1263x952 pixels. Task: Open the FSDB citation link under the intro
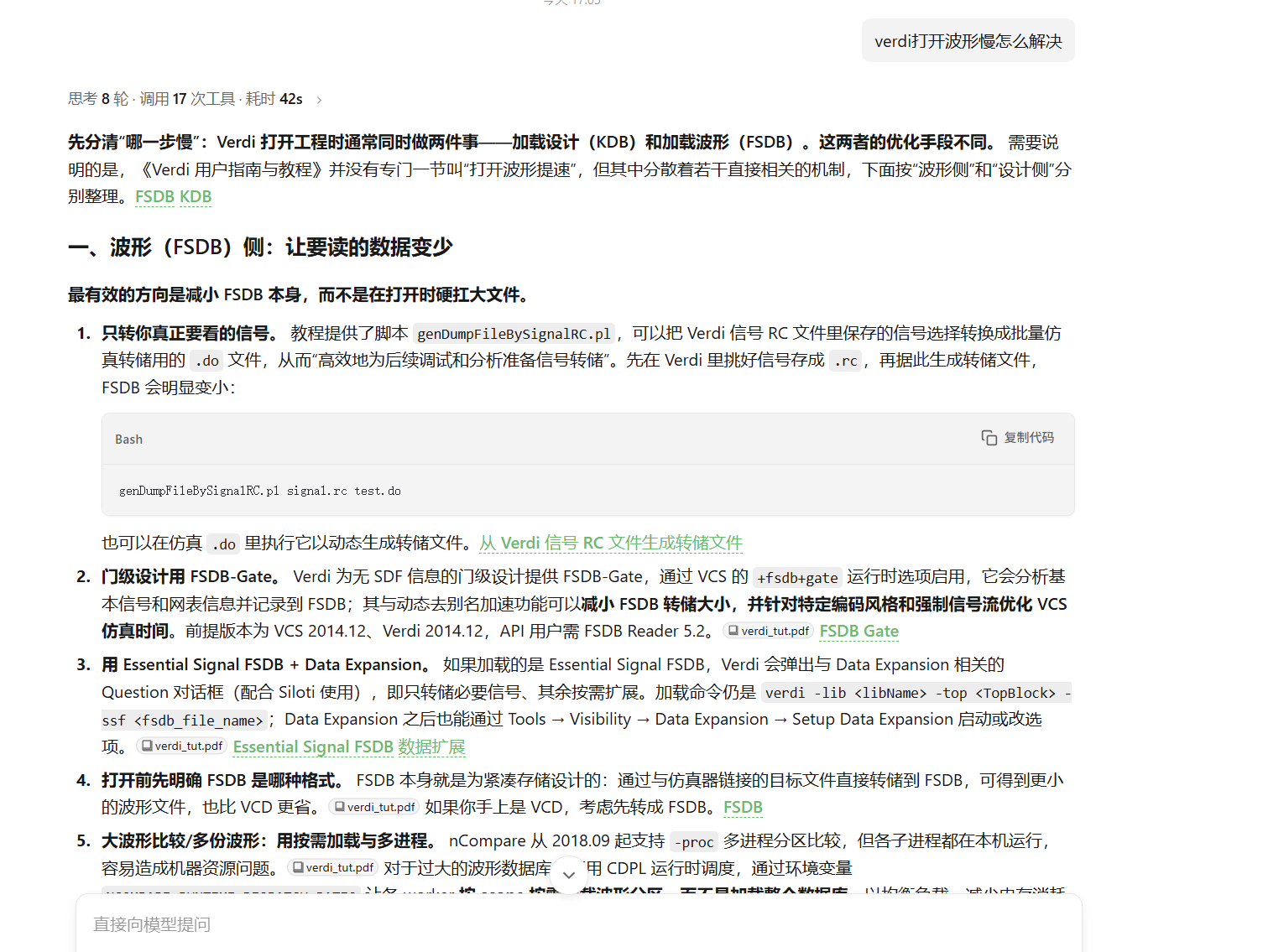pyautogui.click(x=155, y=196)
